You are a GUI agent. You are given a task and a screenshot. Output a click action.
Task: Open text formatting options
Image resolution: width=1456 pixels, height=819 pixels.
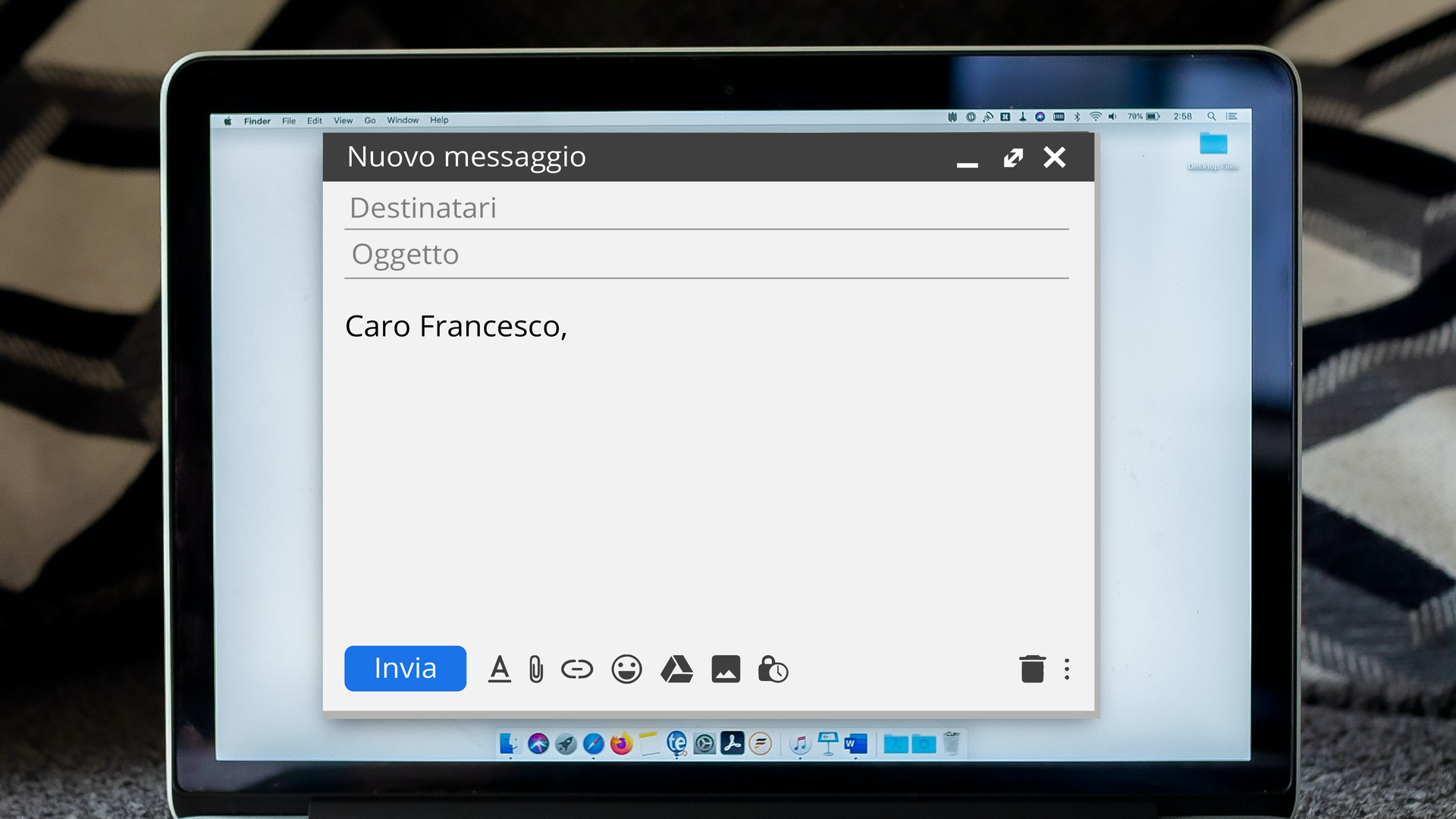[499, 669]
